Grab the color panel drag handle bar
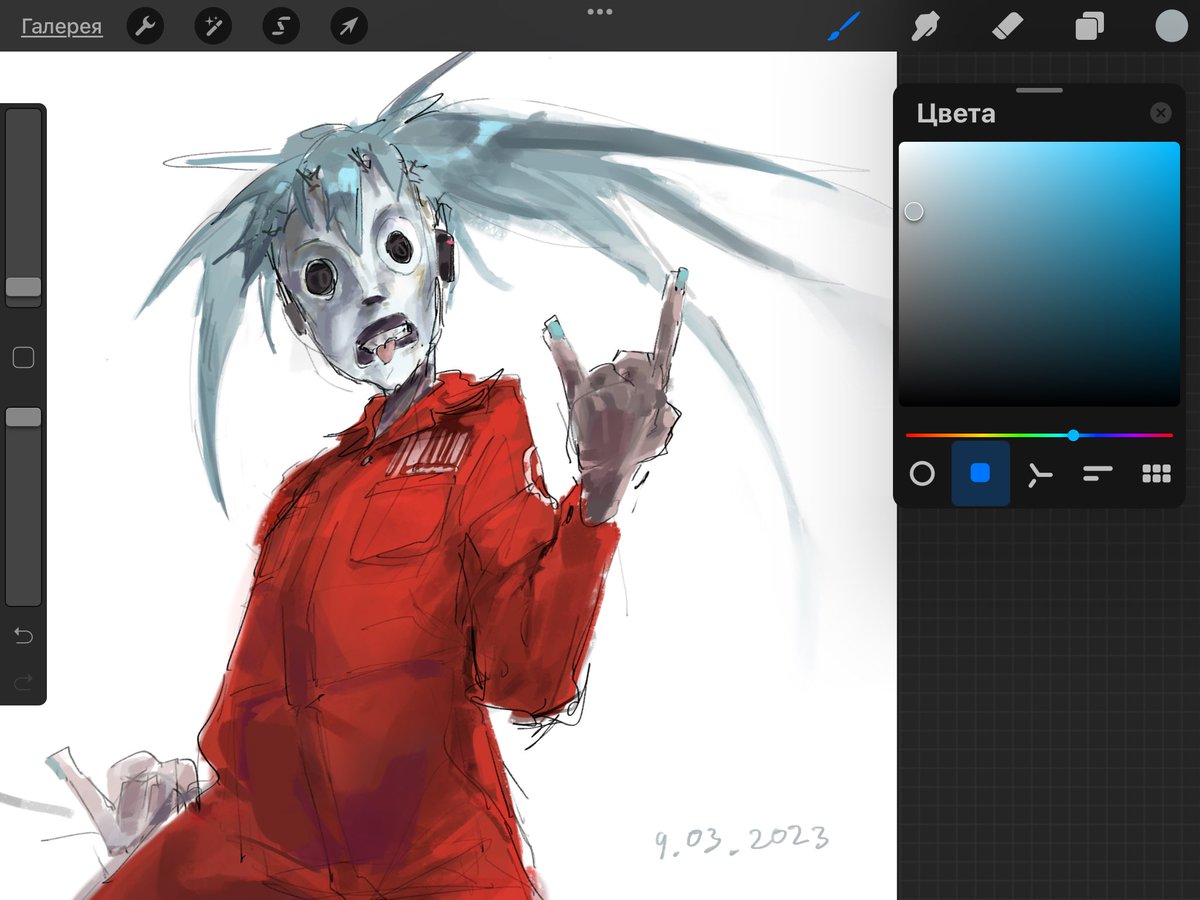 (1039, 90)
